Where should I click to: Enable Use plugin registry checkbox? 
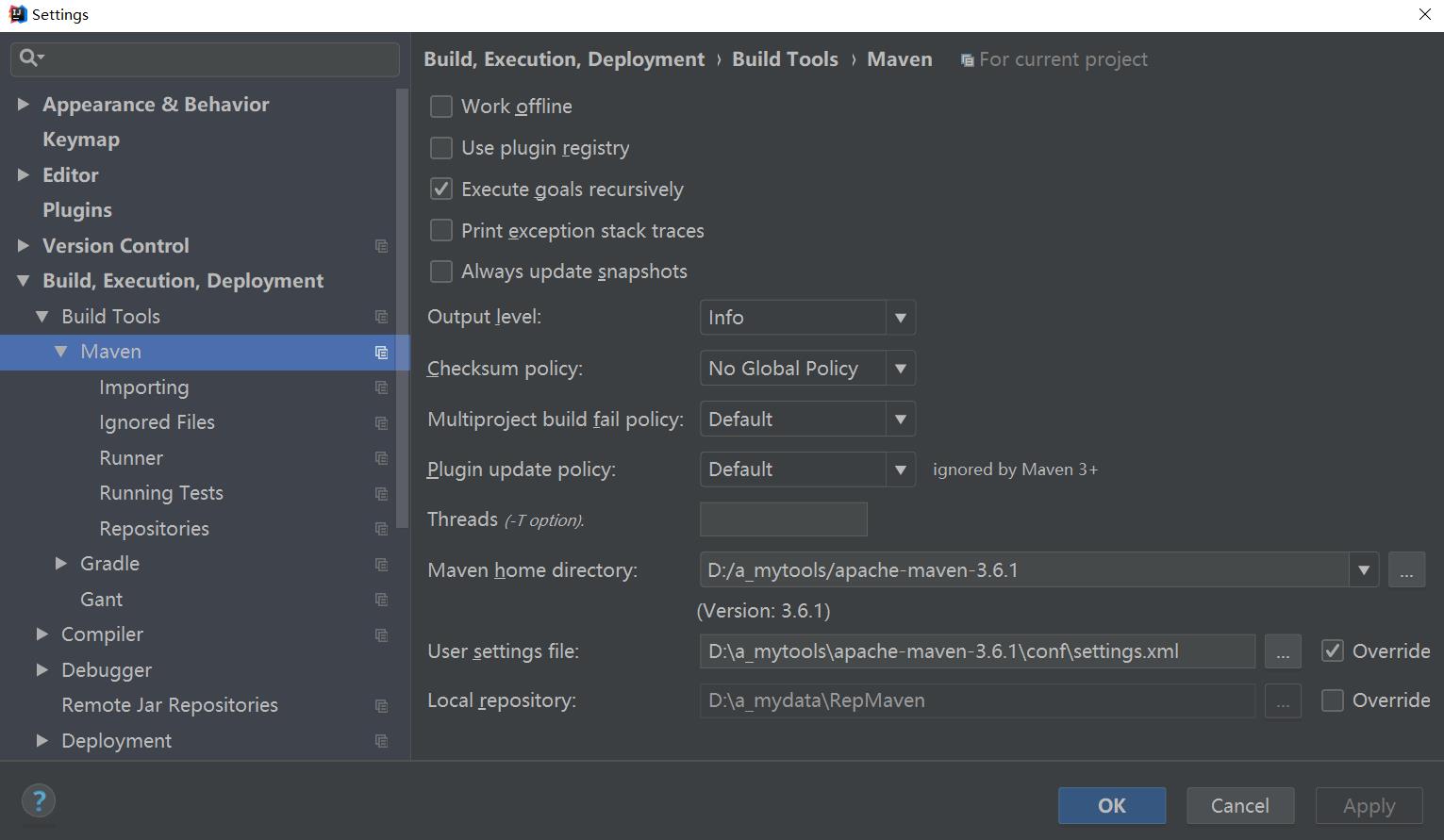(440, 148)
